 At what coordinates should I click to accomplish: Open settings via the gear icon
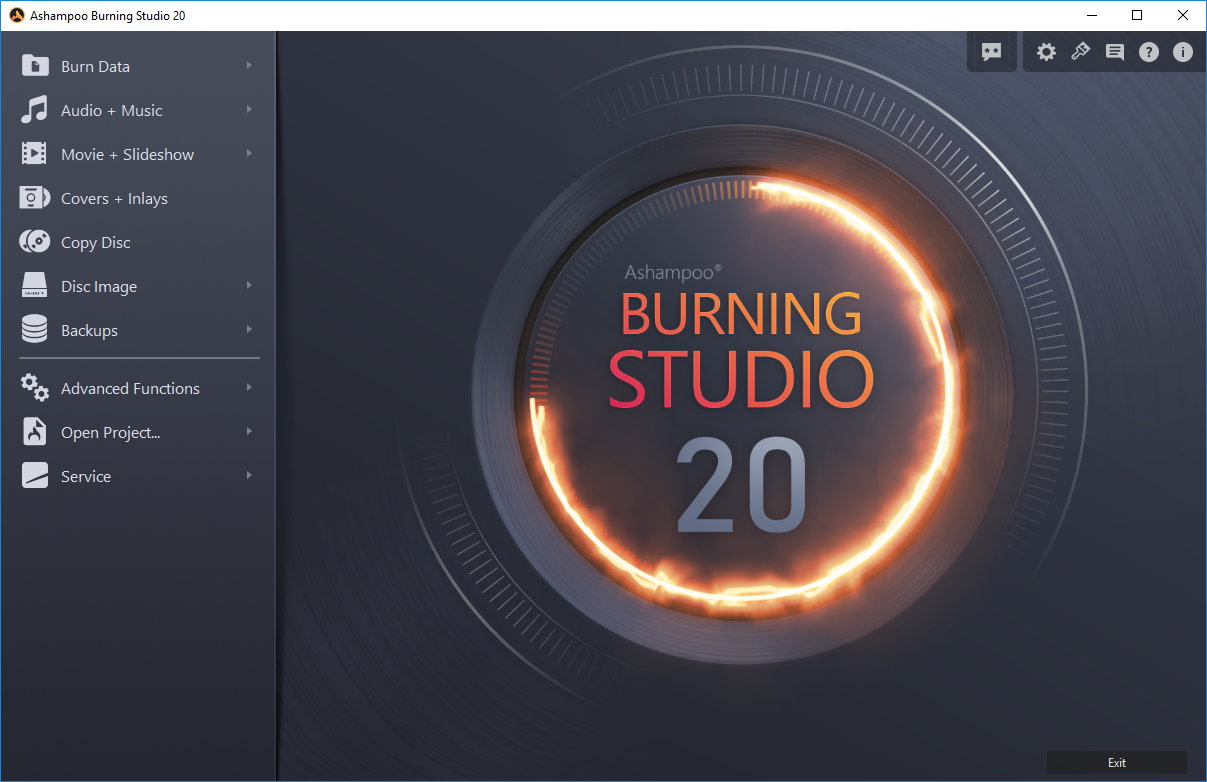[x=1046, y=52]
